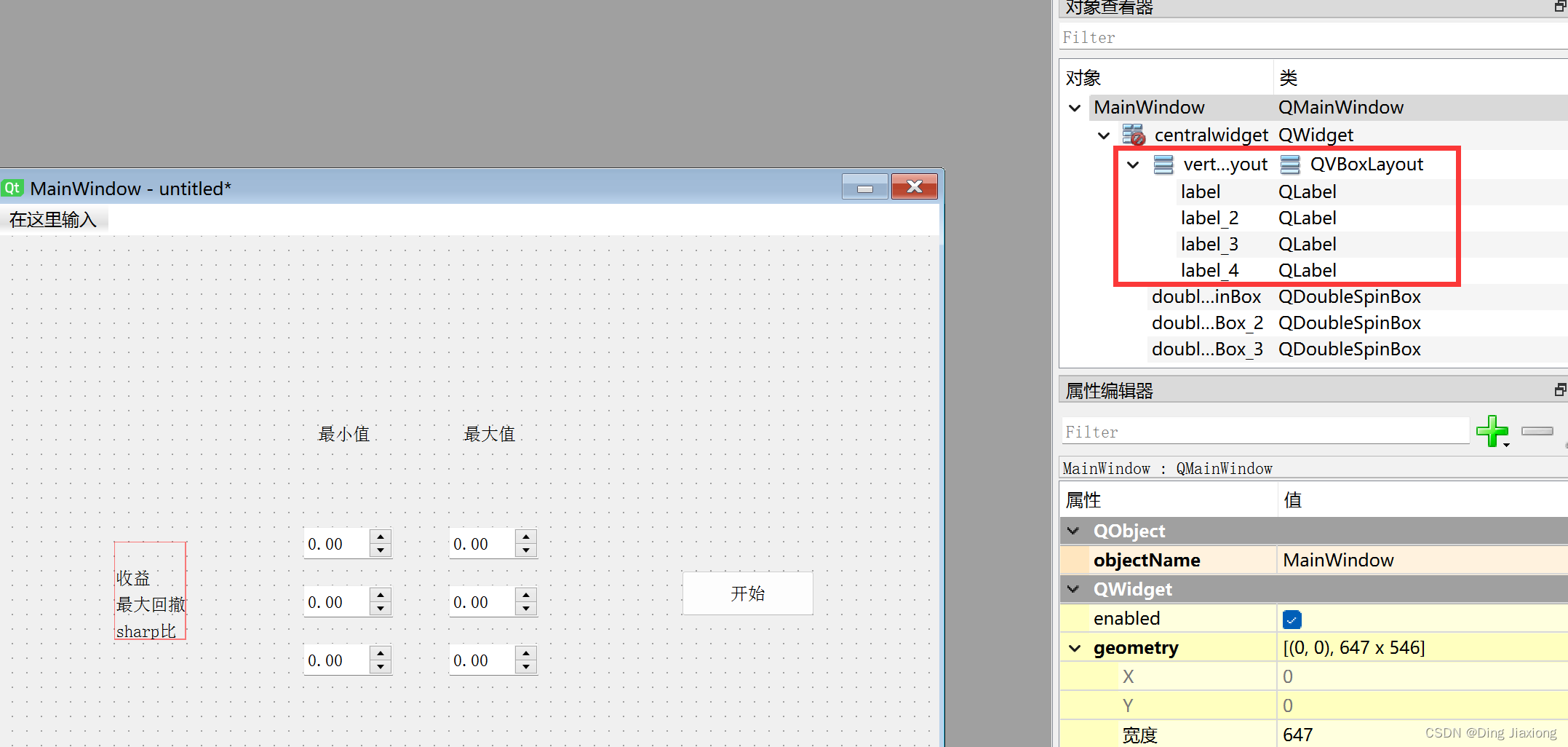Viewport: 1568px width, 747px height.
Task: Click first-row 0.00 field under 最小值
Action: tap(337, 544)
